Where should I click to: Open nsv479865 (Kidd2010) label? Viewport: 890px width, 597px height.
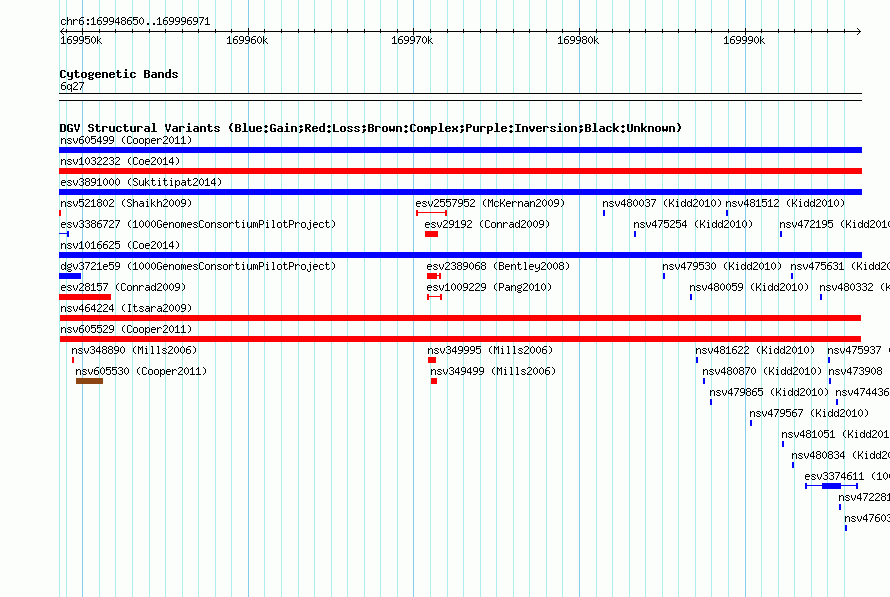click(x=769, y=392)
